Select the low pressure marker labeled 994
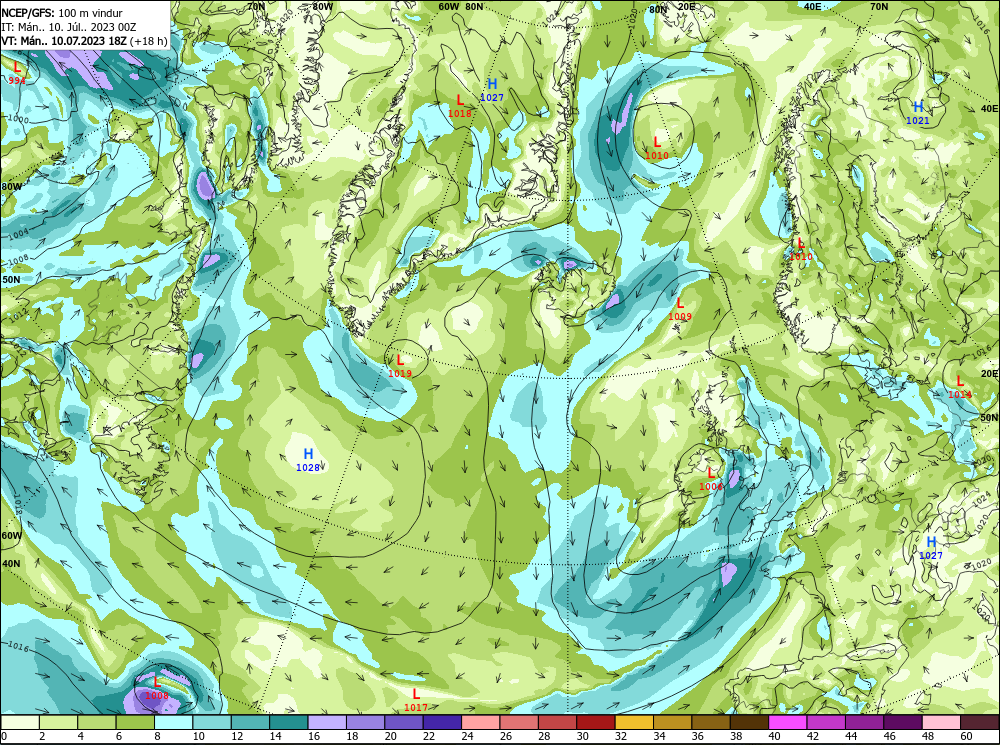 coord(17,72)
